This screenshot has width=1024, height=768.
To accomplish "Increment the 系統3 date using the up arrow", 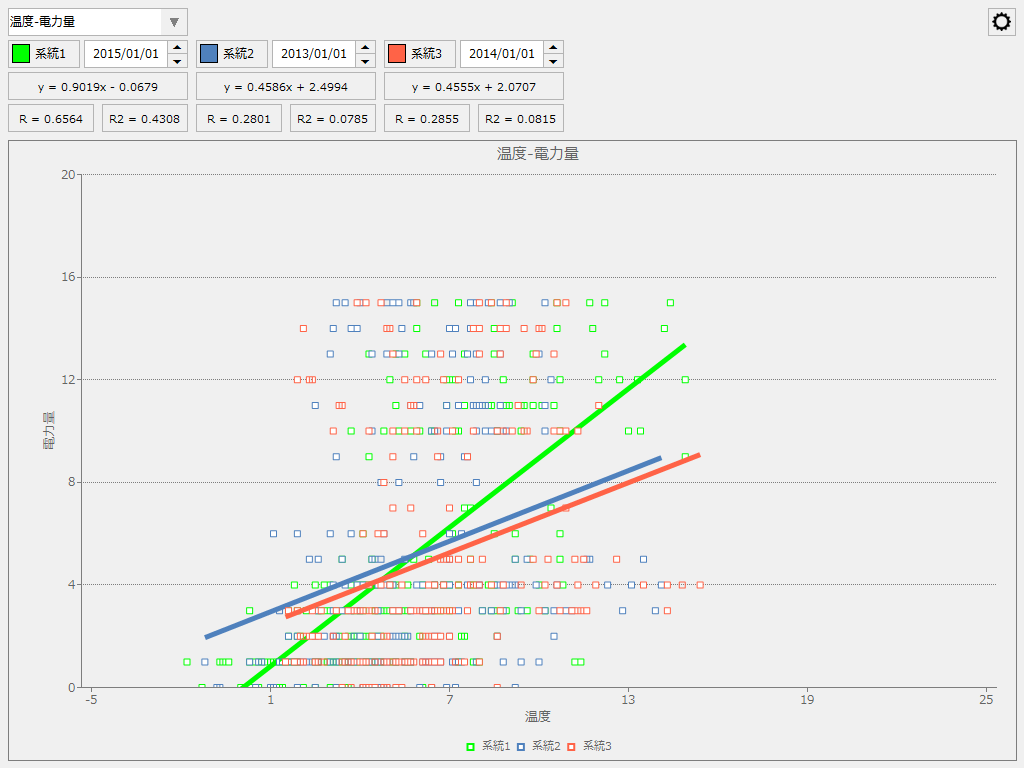I will coord(553,48).
